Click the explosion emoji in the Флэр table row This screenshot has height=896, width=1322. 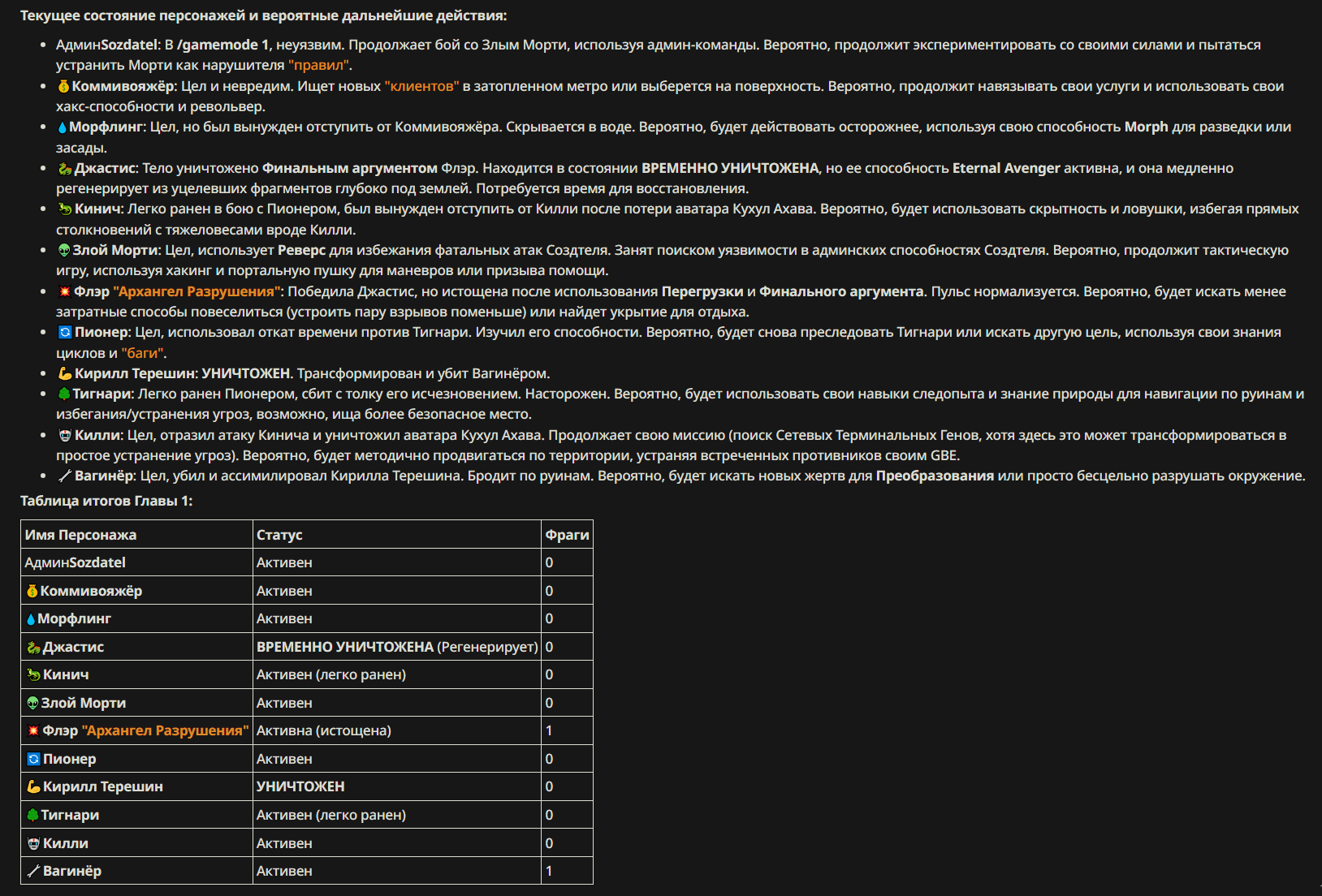point(33,730)
